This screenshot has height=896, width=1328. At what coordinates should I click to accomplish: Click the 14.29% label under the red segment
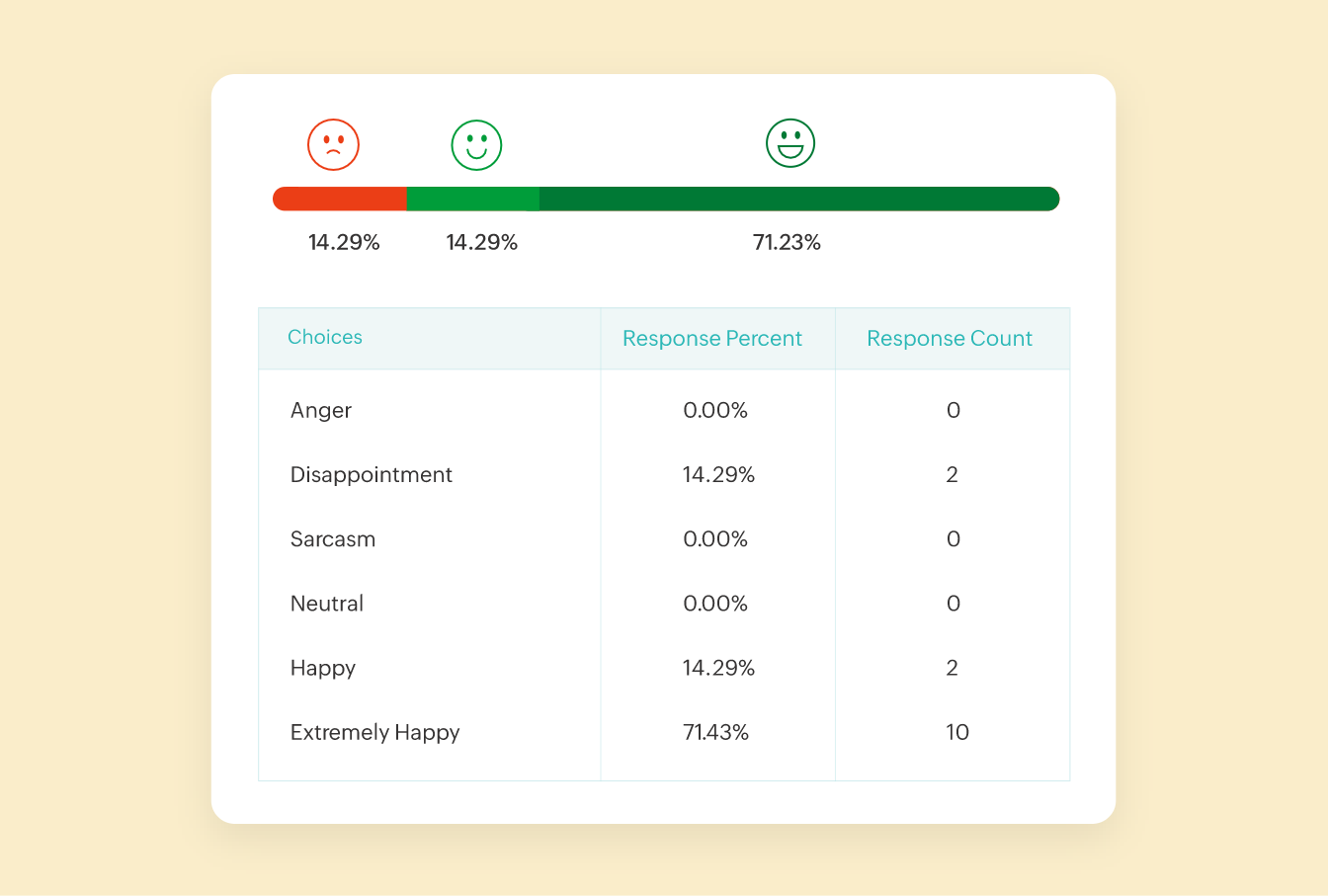(x=344, y=243)
